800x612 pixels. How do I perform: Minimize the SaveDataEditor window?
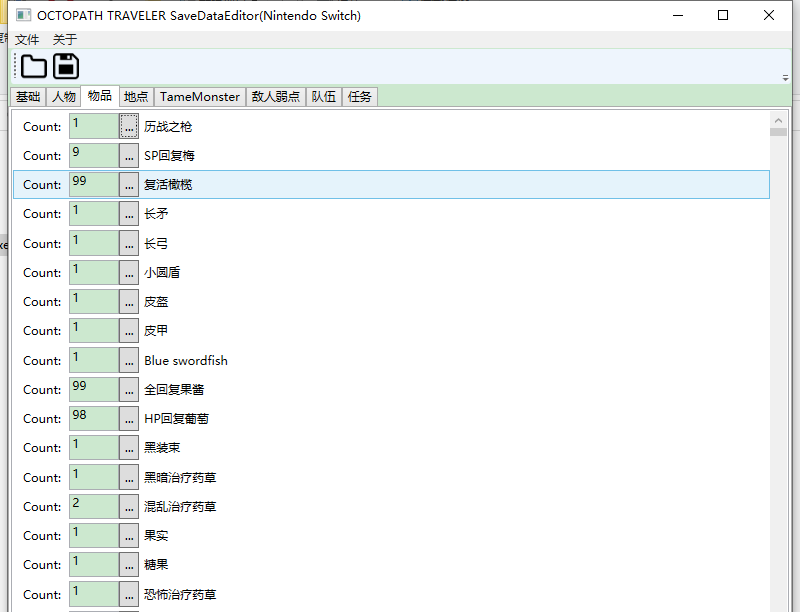pyautogui.click(x=678, y=15)
